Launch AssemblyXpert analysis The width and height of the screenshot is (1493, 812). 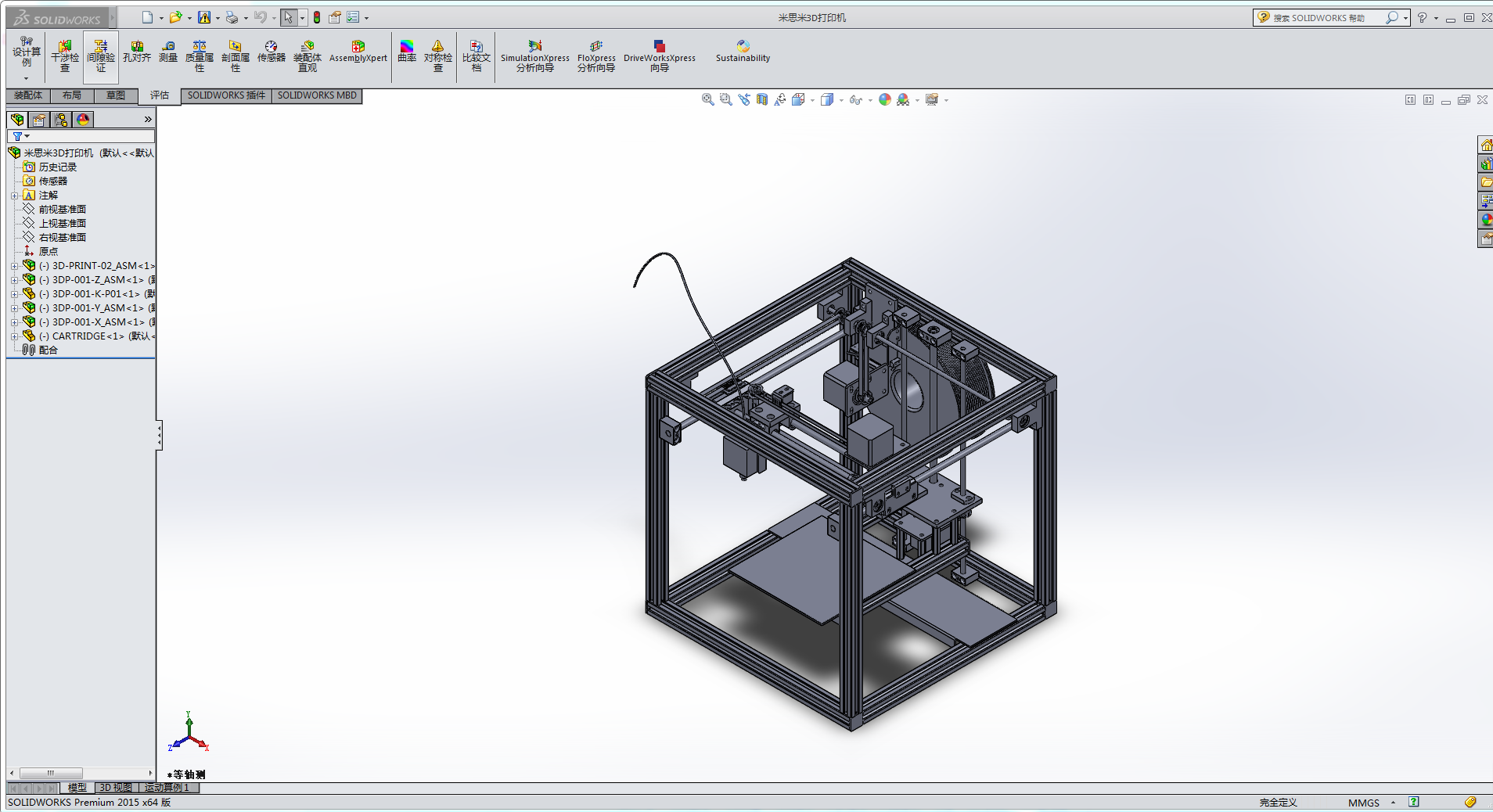click(x=358, y=52)
